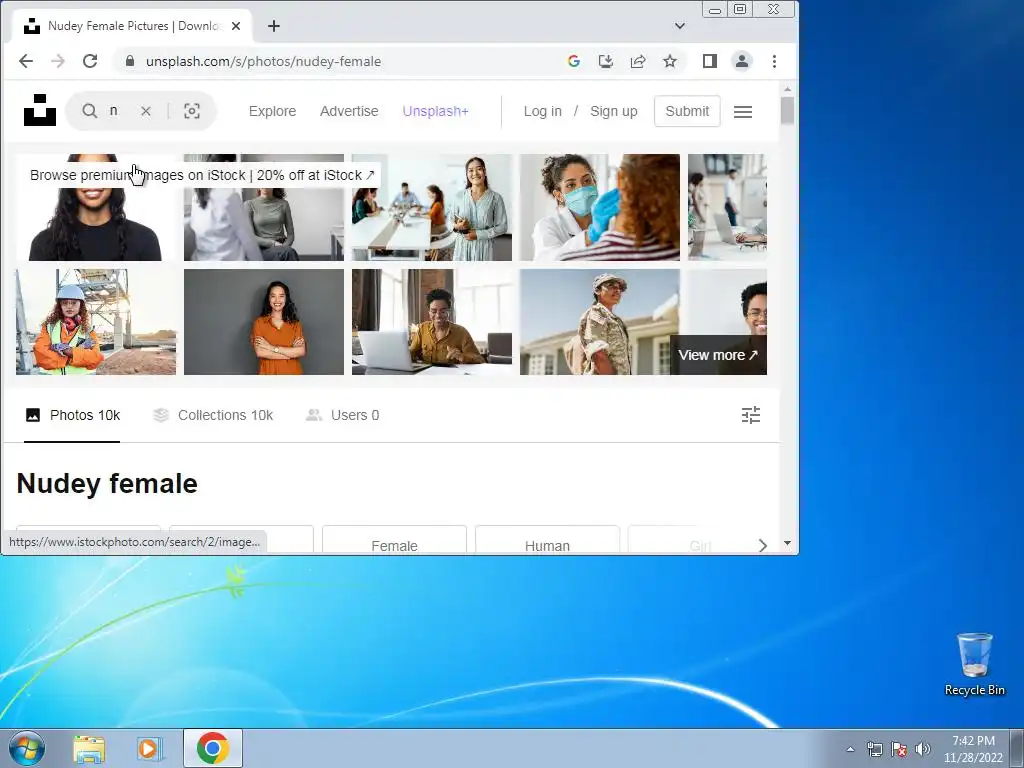Bookmark this tab with the star icon
This screenshot has width=1024, height=768.
[x=669, y=61]
